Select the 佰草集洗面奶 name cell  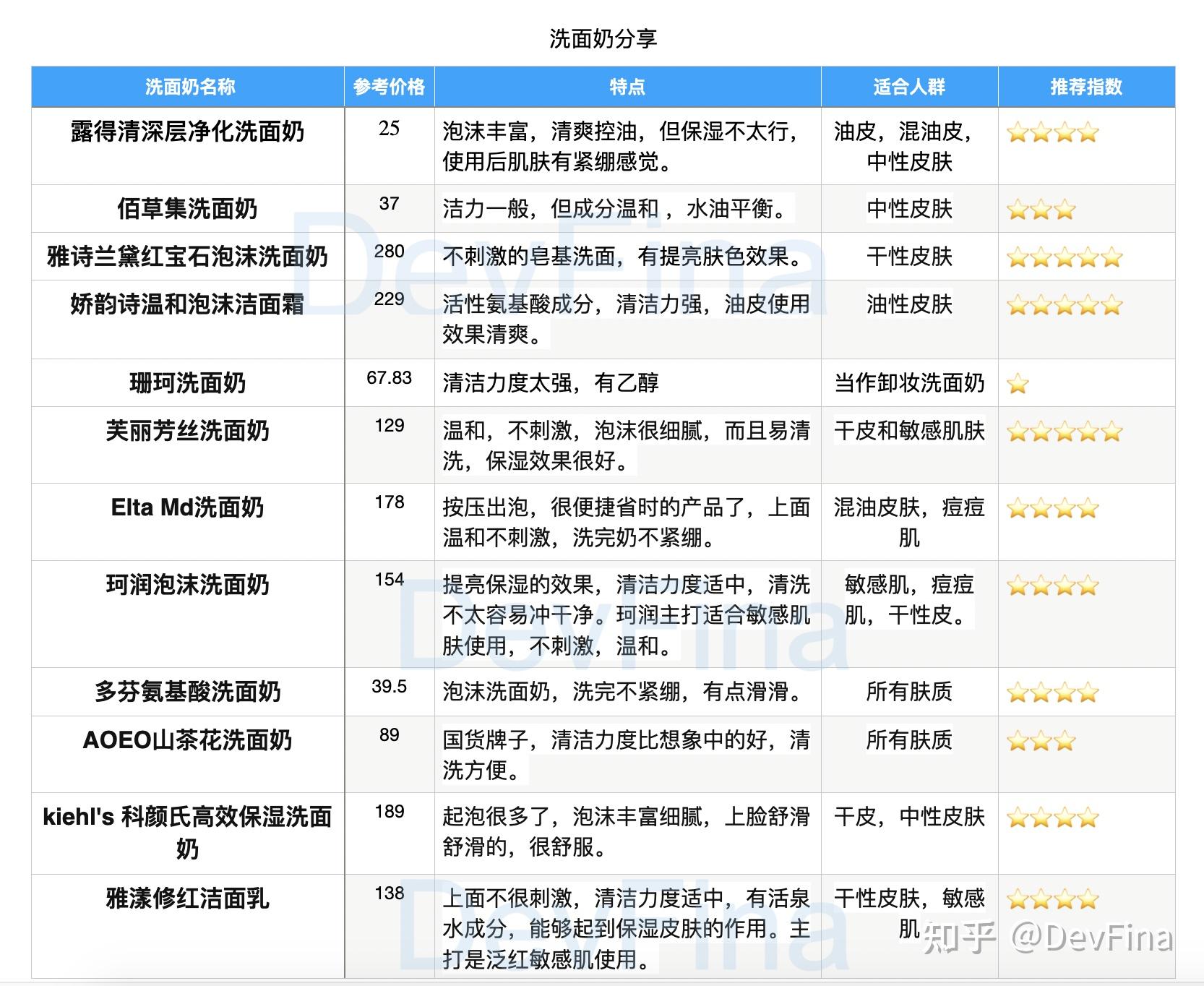[x=188, y=209]
